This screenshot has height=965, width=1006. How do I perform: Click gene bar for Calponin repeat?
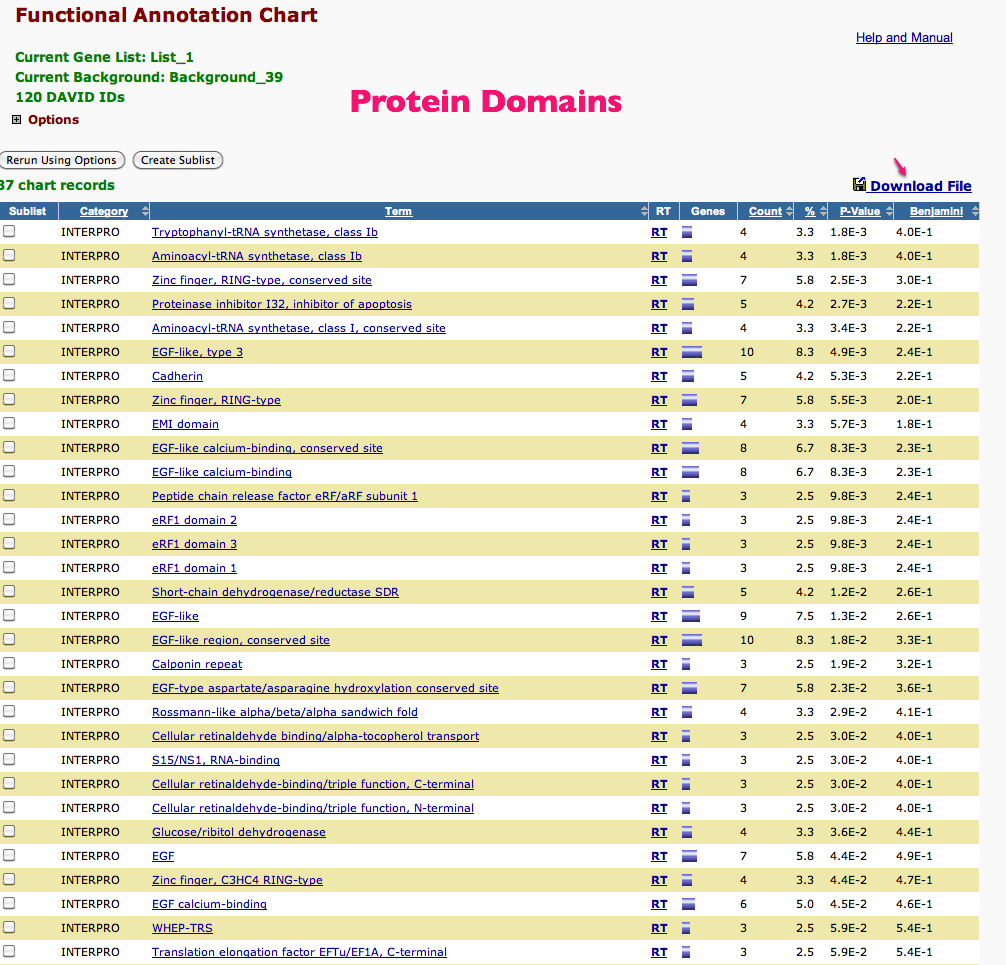point(686,664)
